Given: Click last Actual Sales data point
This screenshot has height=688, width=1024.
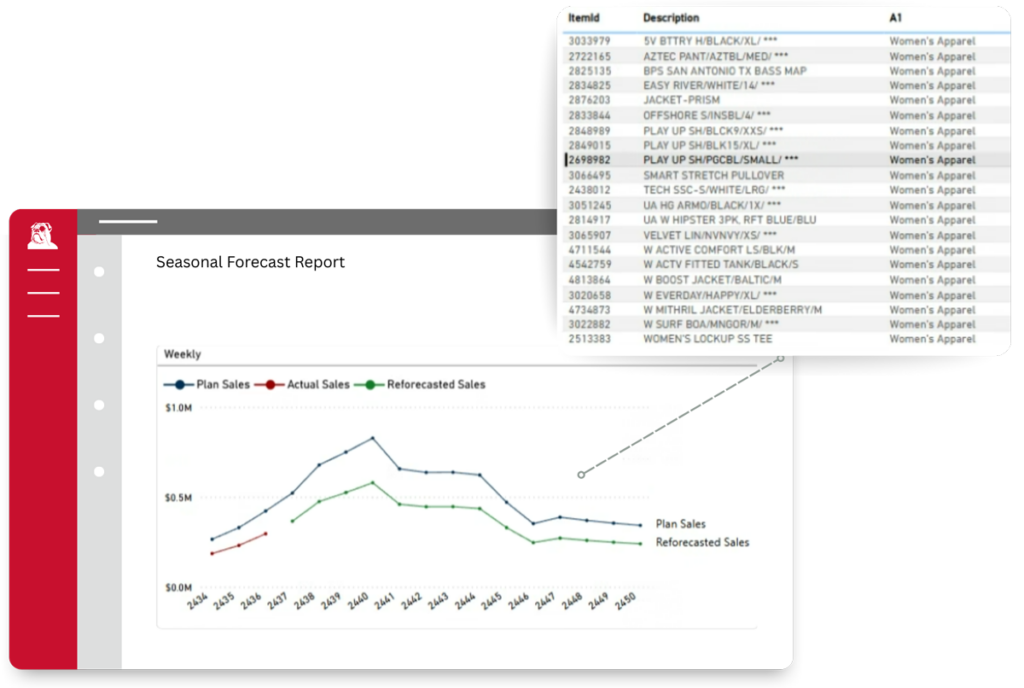Looking at the screenshot, I should click(266, 534).
